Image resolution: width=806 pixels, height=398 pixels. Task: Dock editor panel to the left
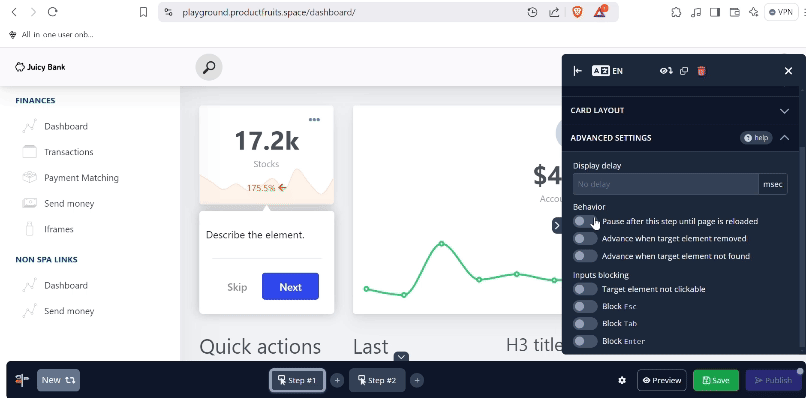[x=577, y=71]
